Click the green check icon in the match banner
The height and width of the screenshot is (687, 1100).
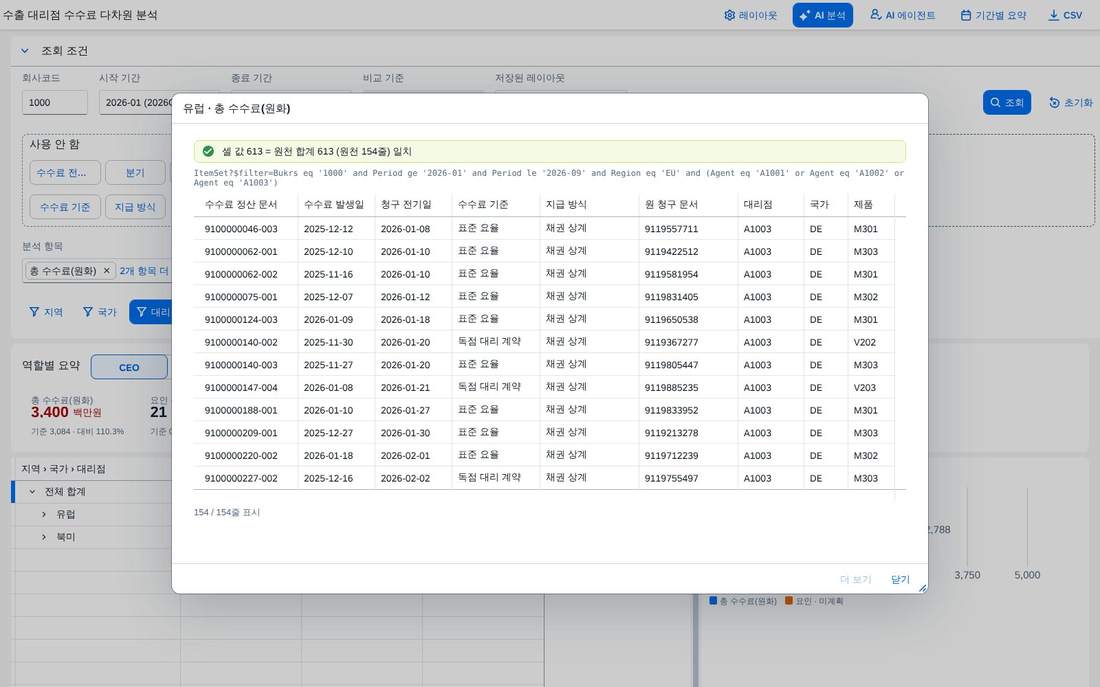[208, 151]
